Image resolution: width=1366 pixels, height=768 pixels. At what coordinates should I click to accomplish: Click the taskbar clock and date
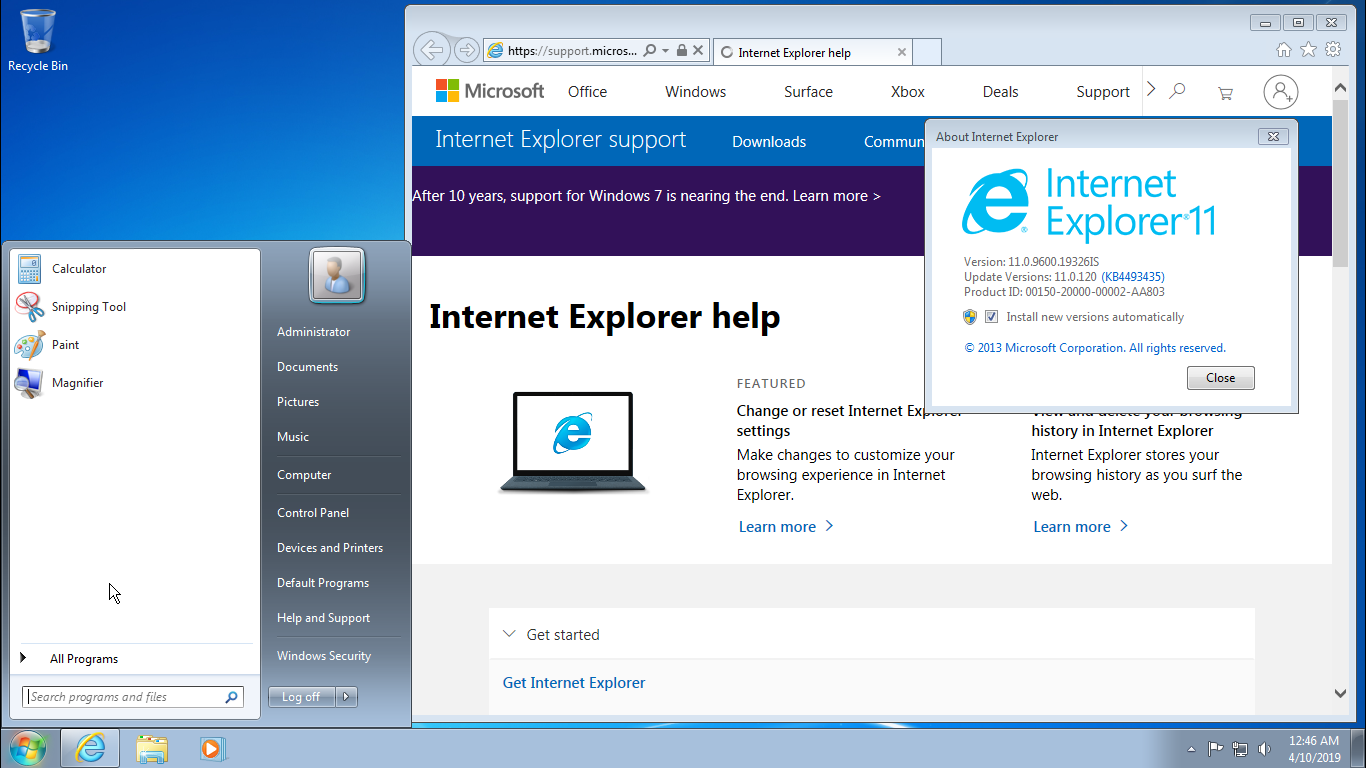[x=1314, y=749]
